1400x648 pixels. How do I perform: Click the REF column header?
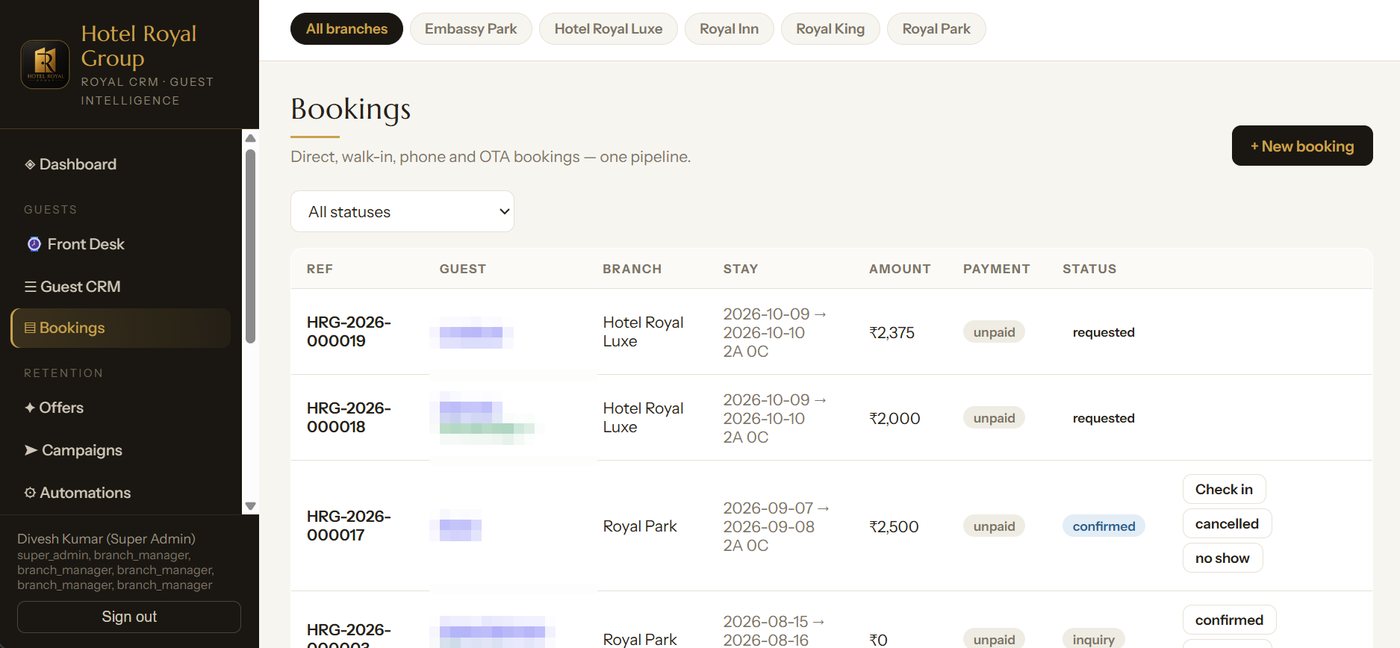pos(320,269)
